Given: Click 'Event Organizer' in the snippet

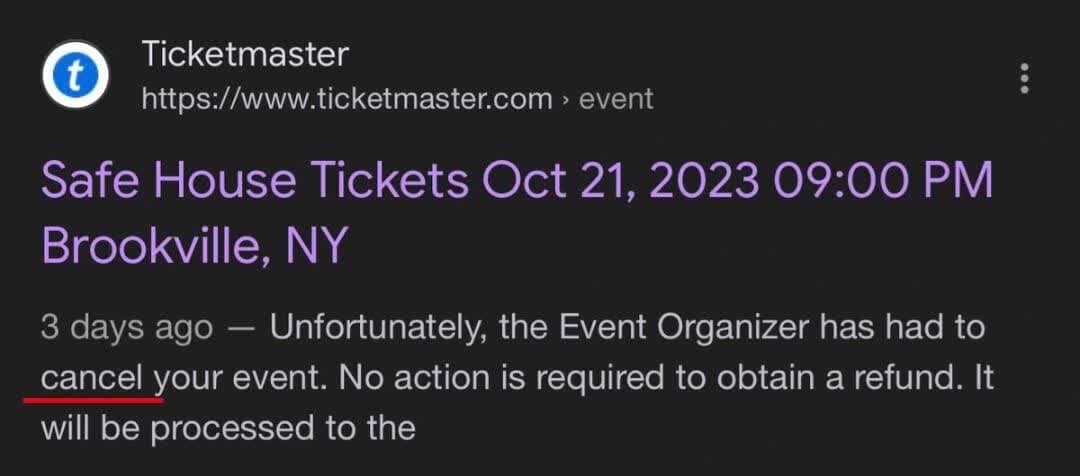Looking at the screenshot, I should pyautogui.click(x=692, y=328).
